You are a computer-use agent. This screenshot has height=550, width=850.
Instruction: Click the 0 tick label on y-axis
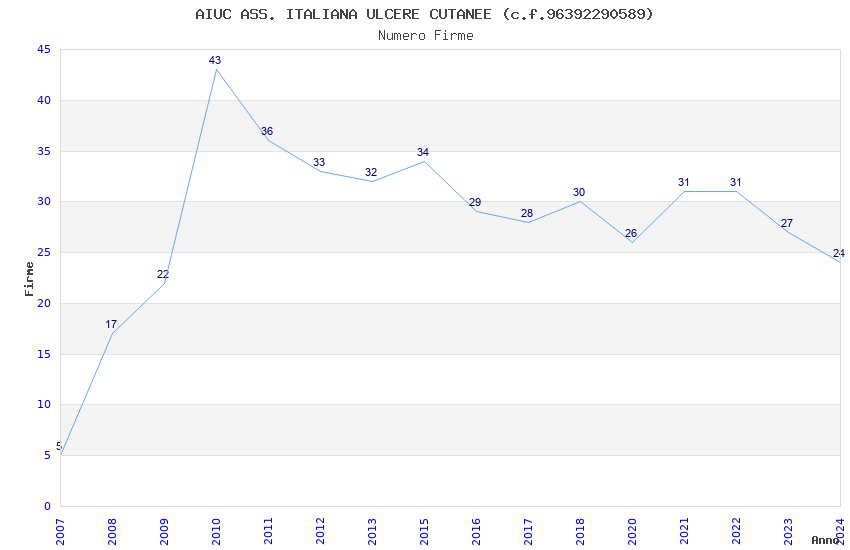click(48, 506)
